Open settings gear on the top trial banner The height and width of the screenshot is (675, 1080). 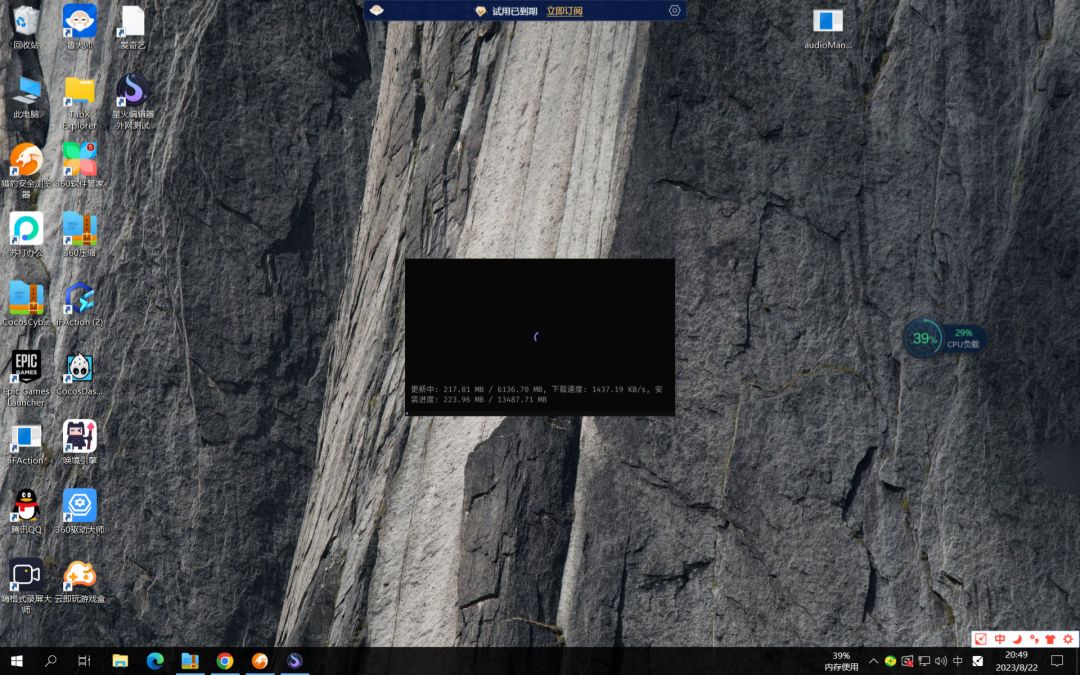pos(674,10)
